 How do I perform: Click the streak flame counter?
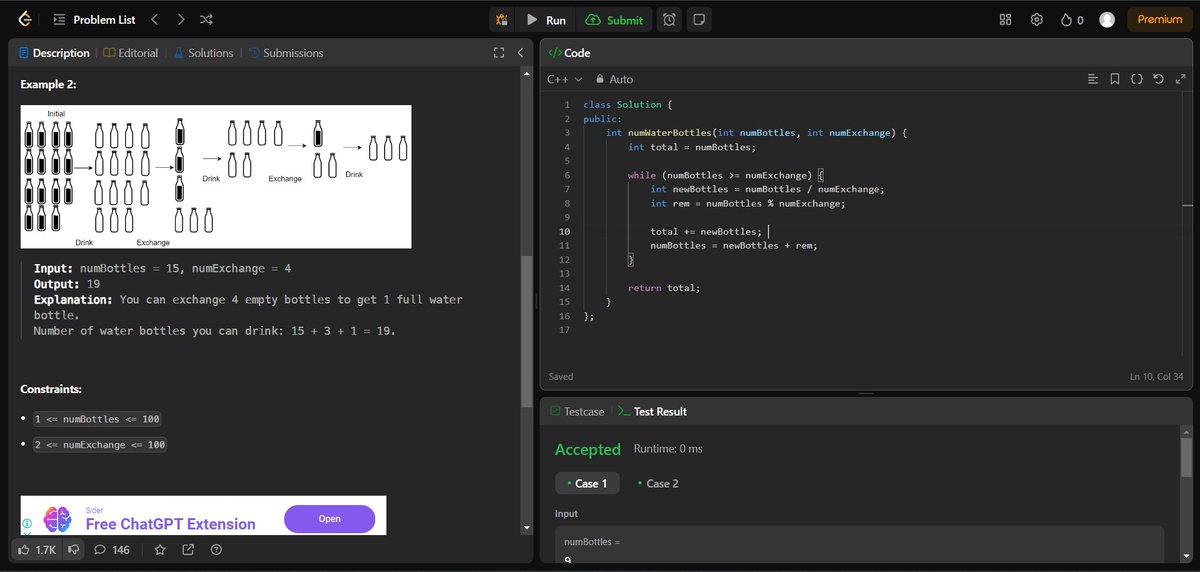pos(1072,20)
